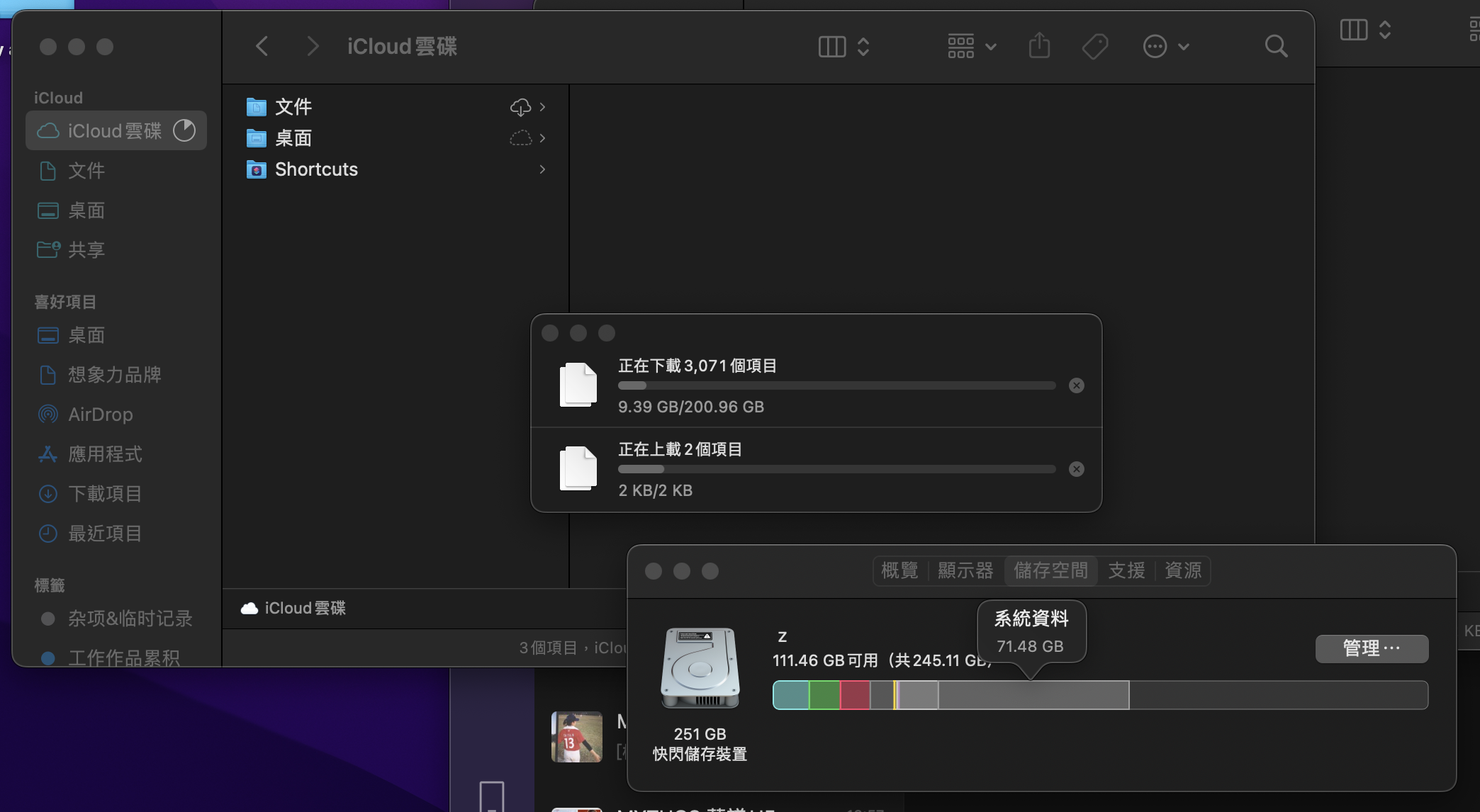Open the 桌面 folder in file list
Screen dimensions: 1480x812
(x=293, y=138)
